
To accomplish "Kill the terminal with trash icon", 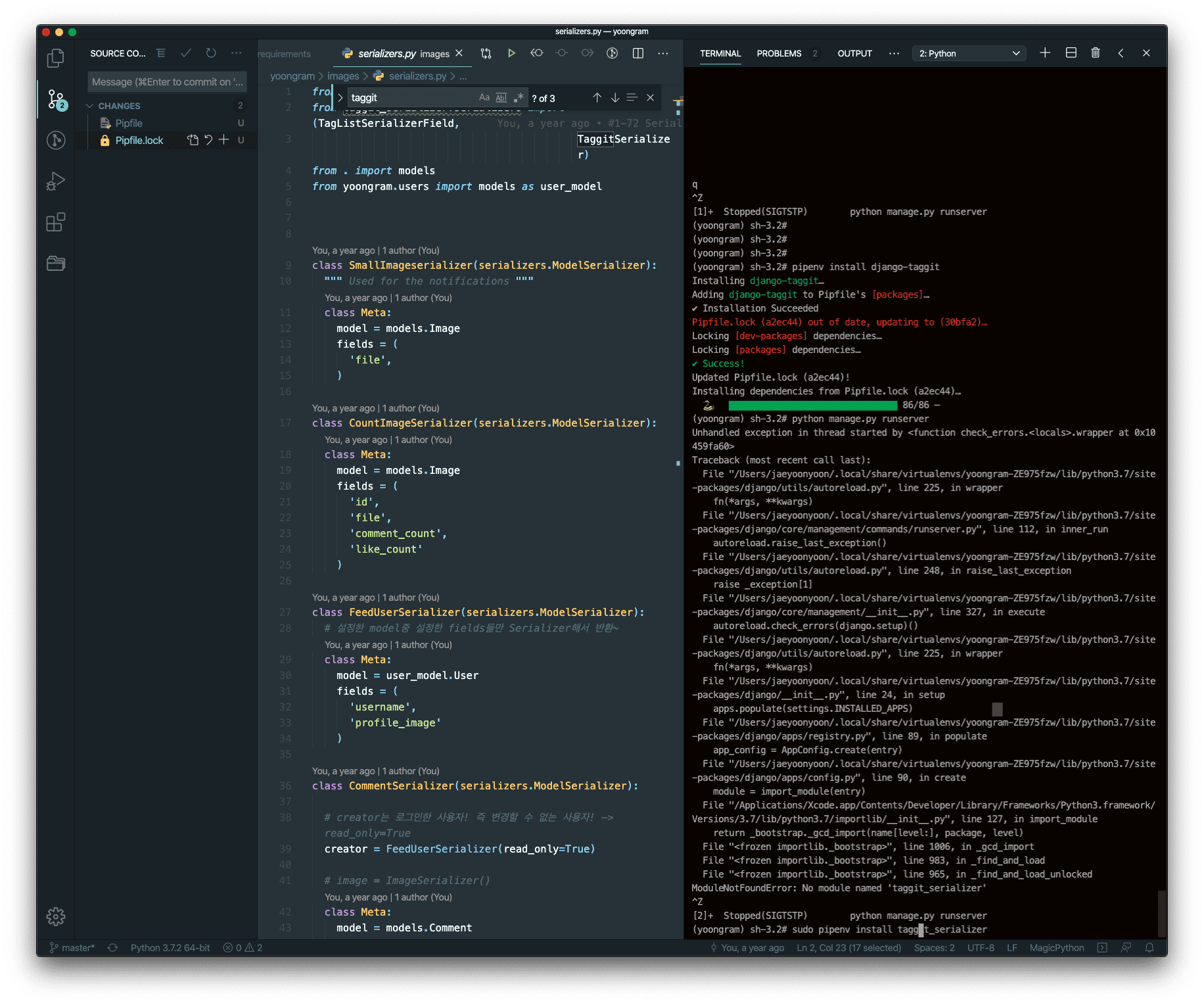I will [1096, 53].
